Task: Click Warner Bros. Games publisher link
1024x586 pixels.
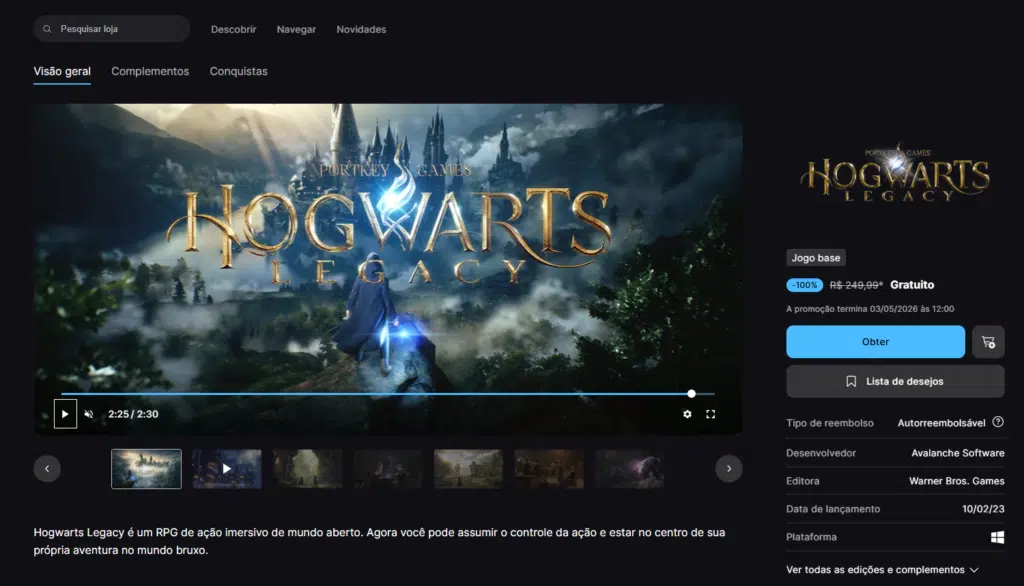Action: [x=957, y=481]
